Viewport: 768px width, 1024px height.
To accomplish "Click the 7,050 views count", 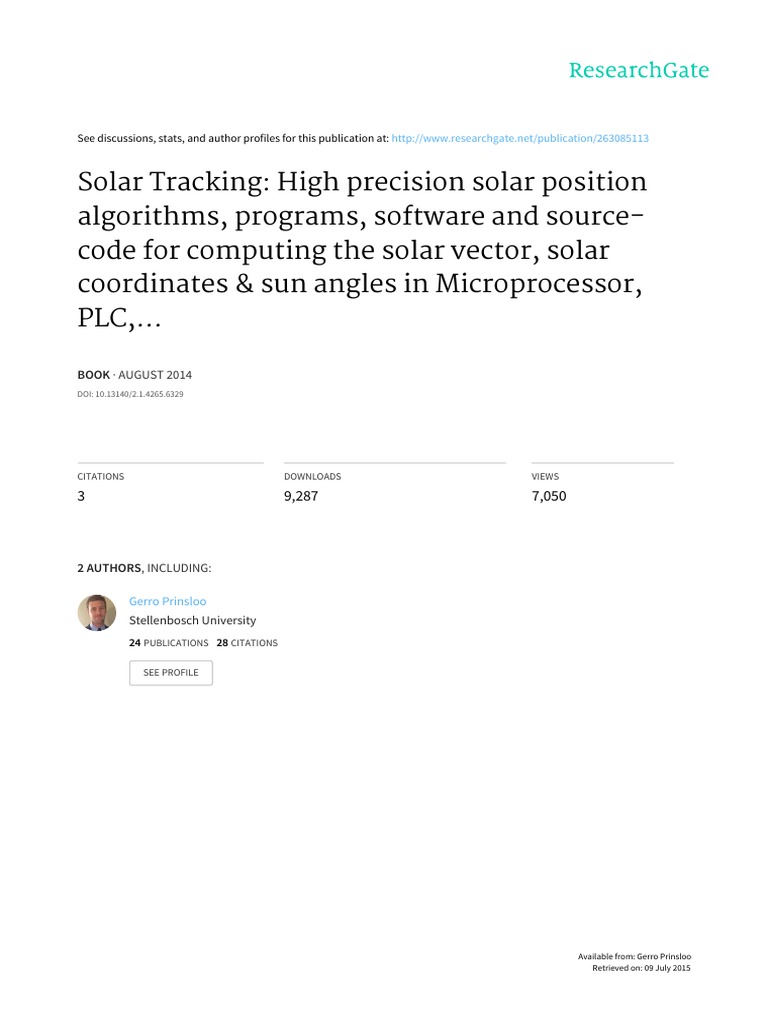I will (x=548, y=495).
